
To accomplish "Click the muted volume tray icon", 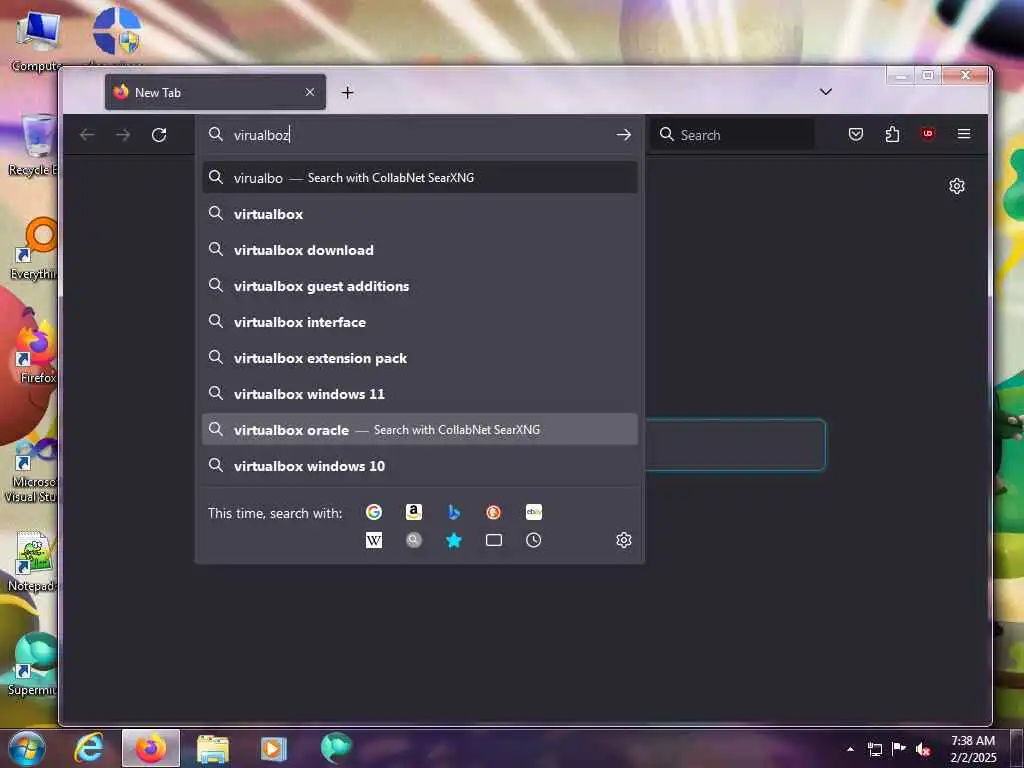I will (922, 749).
